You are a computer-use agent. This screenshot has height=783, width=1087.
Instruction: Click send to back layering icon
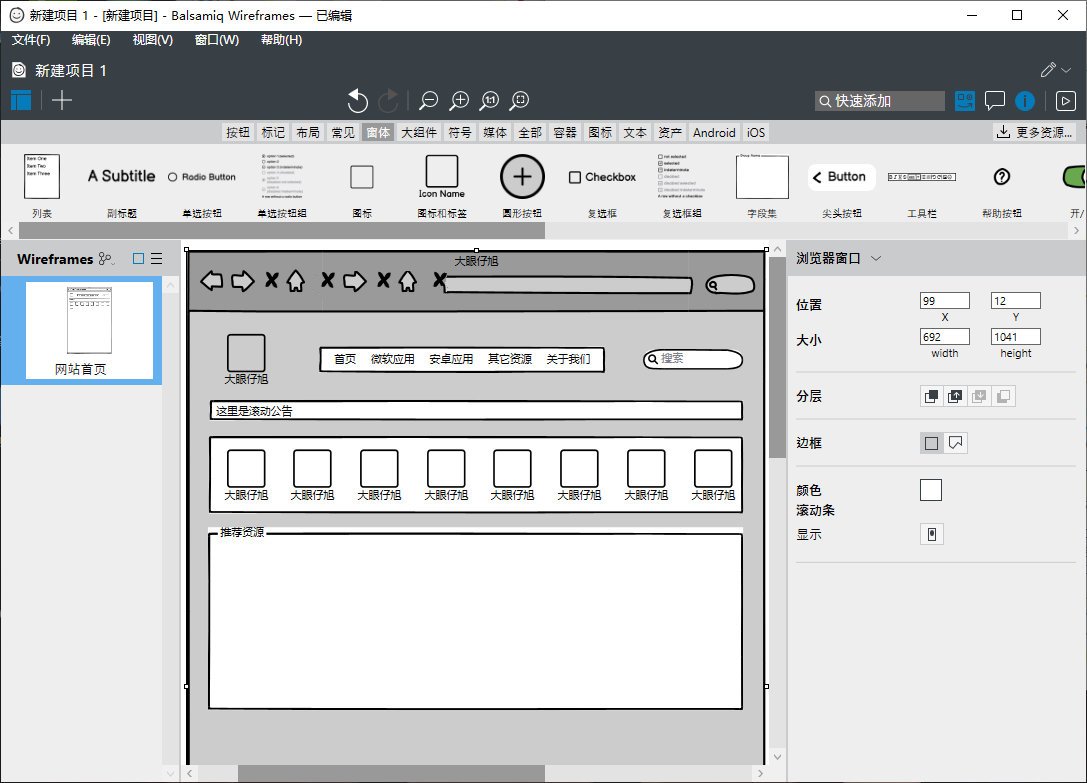coord(1003,396)
